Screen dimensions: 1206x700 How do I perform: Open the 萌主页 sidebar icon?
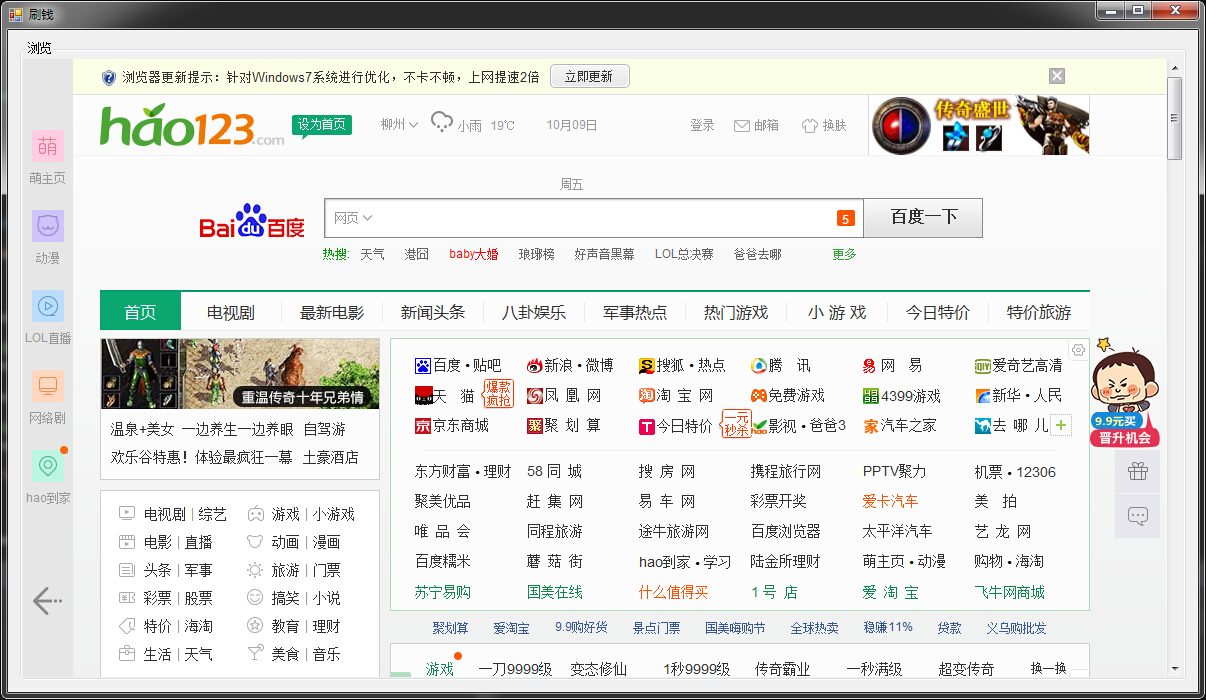coord(47,146)
